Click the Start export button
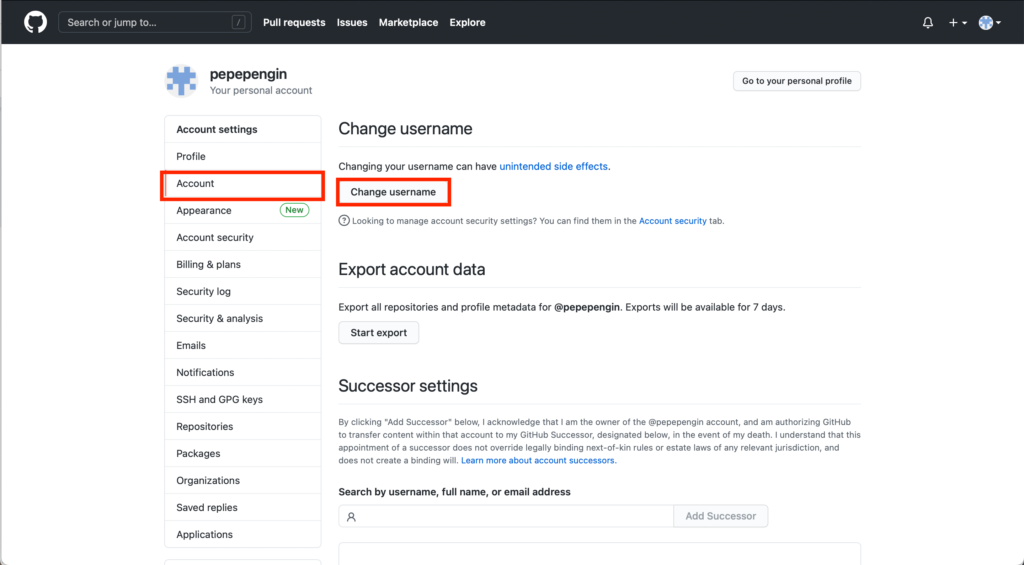The width and height of the screenshot is (1024, 565). pyautogui.click(x=379, y=332)
